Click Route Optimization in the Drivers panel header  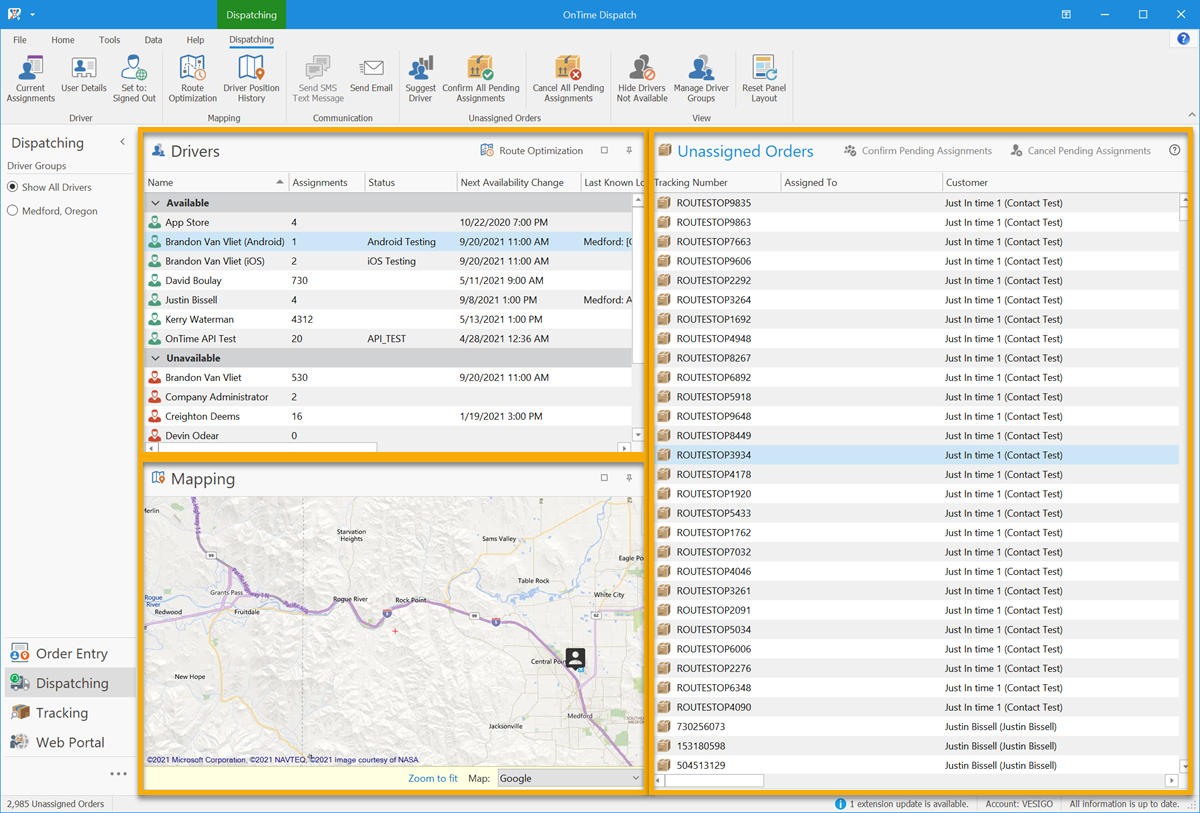pyautogui.click(x=531, y=151)
